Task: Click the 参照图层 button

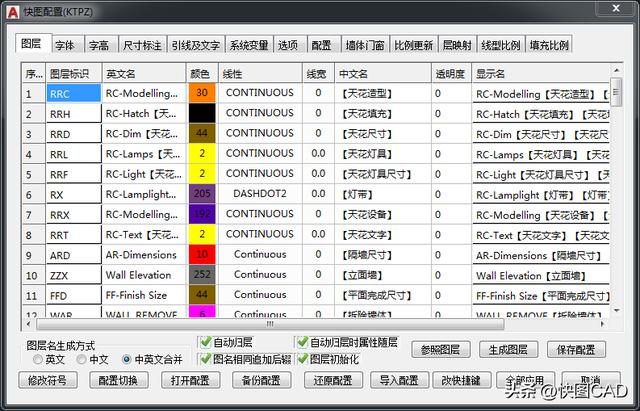Action: tap(440, 350)
